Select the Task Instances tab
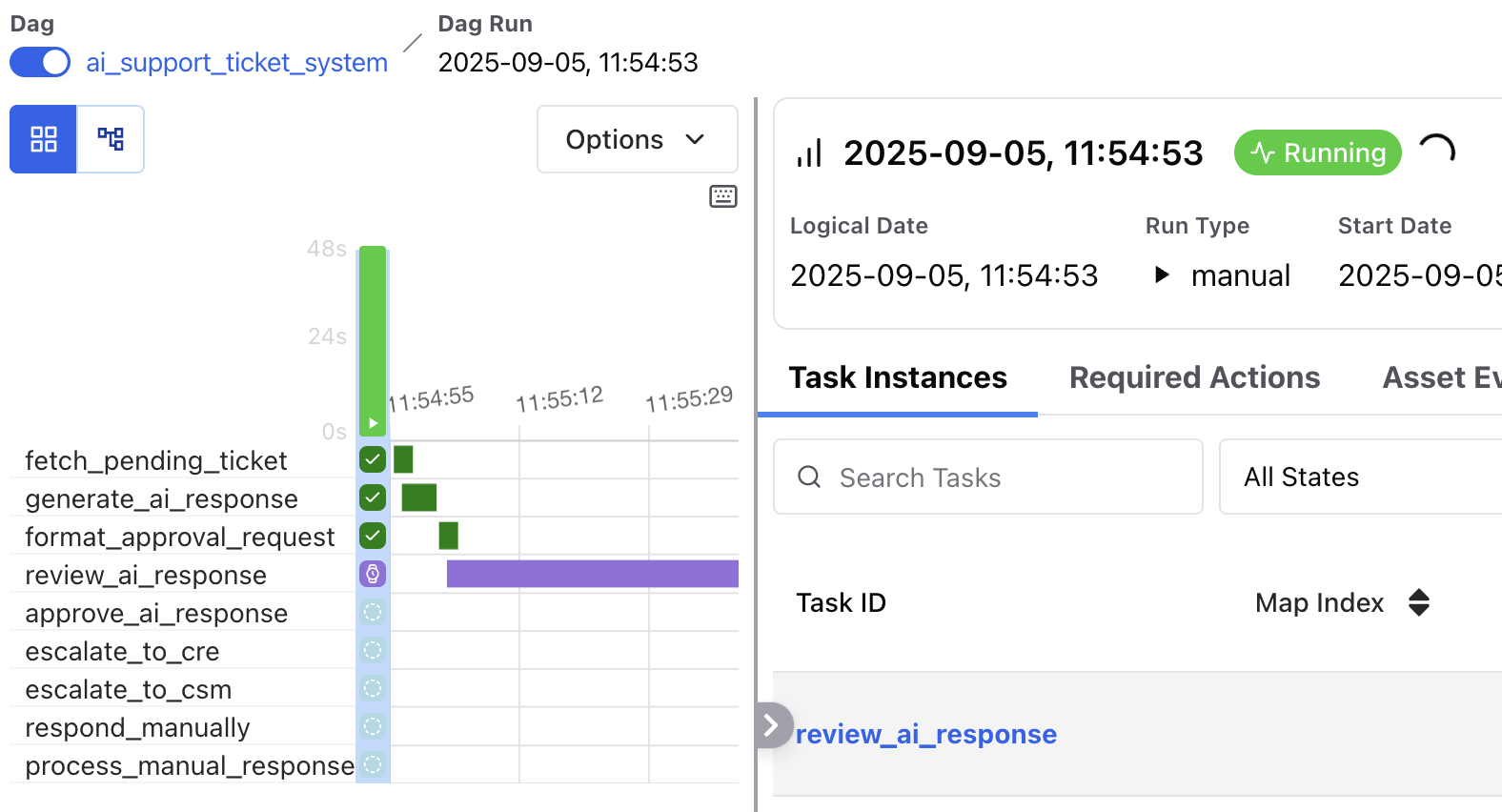This screenshot has width=1502, height=812. point(897,377)
